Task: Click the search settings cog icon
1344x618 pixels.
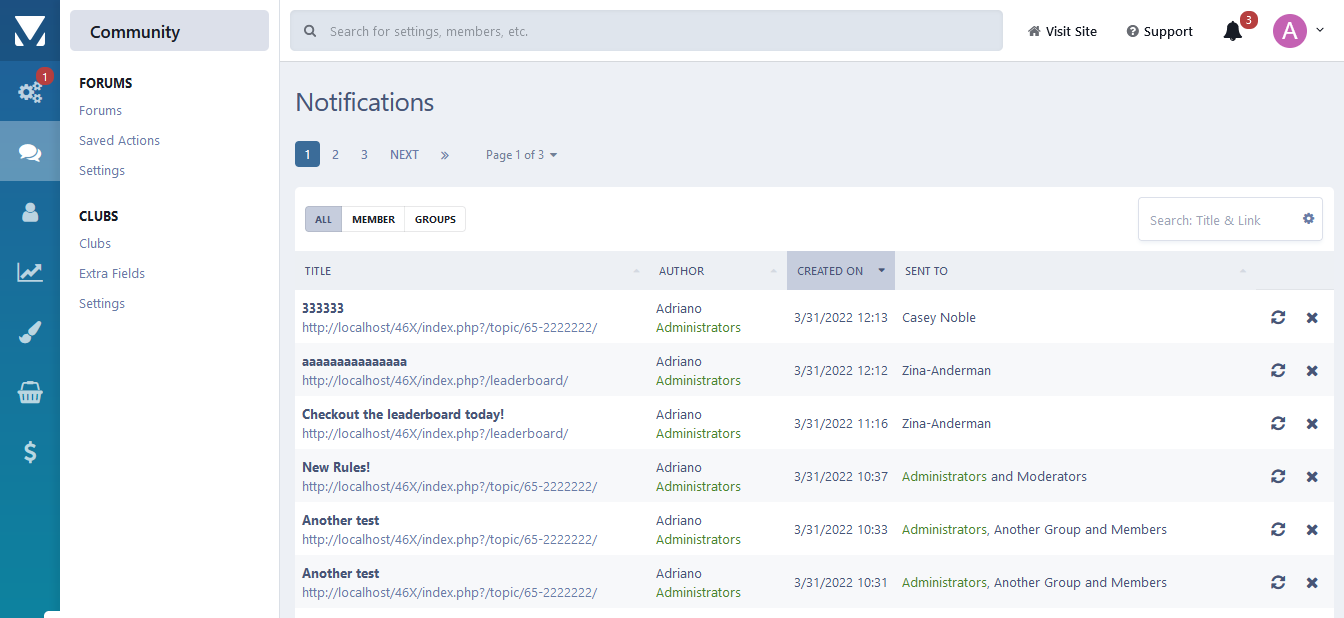Action: [1308, 219]
